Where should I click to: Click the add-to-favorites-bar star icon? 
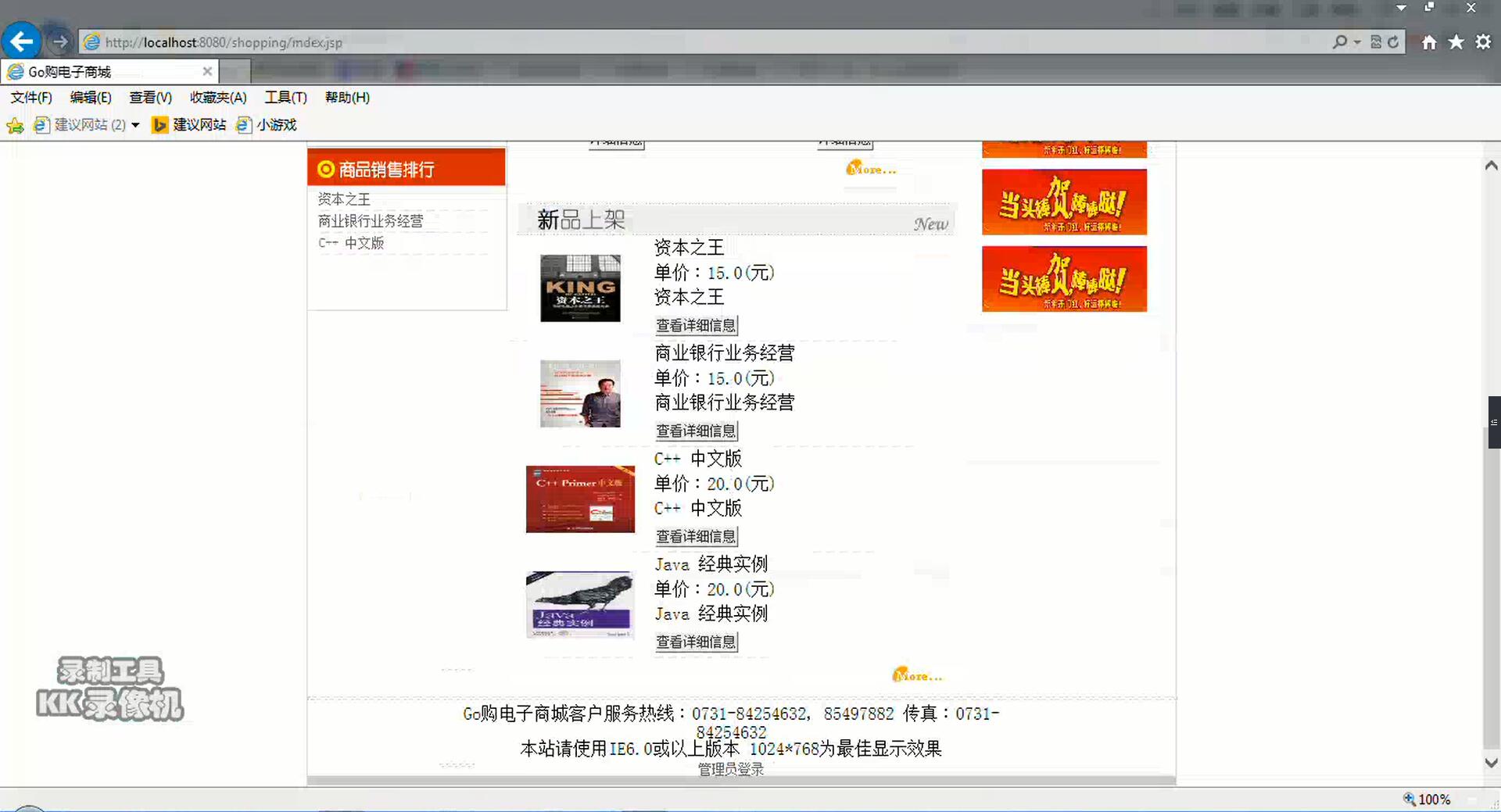point(15,125)
